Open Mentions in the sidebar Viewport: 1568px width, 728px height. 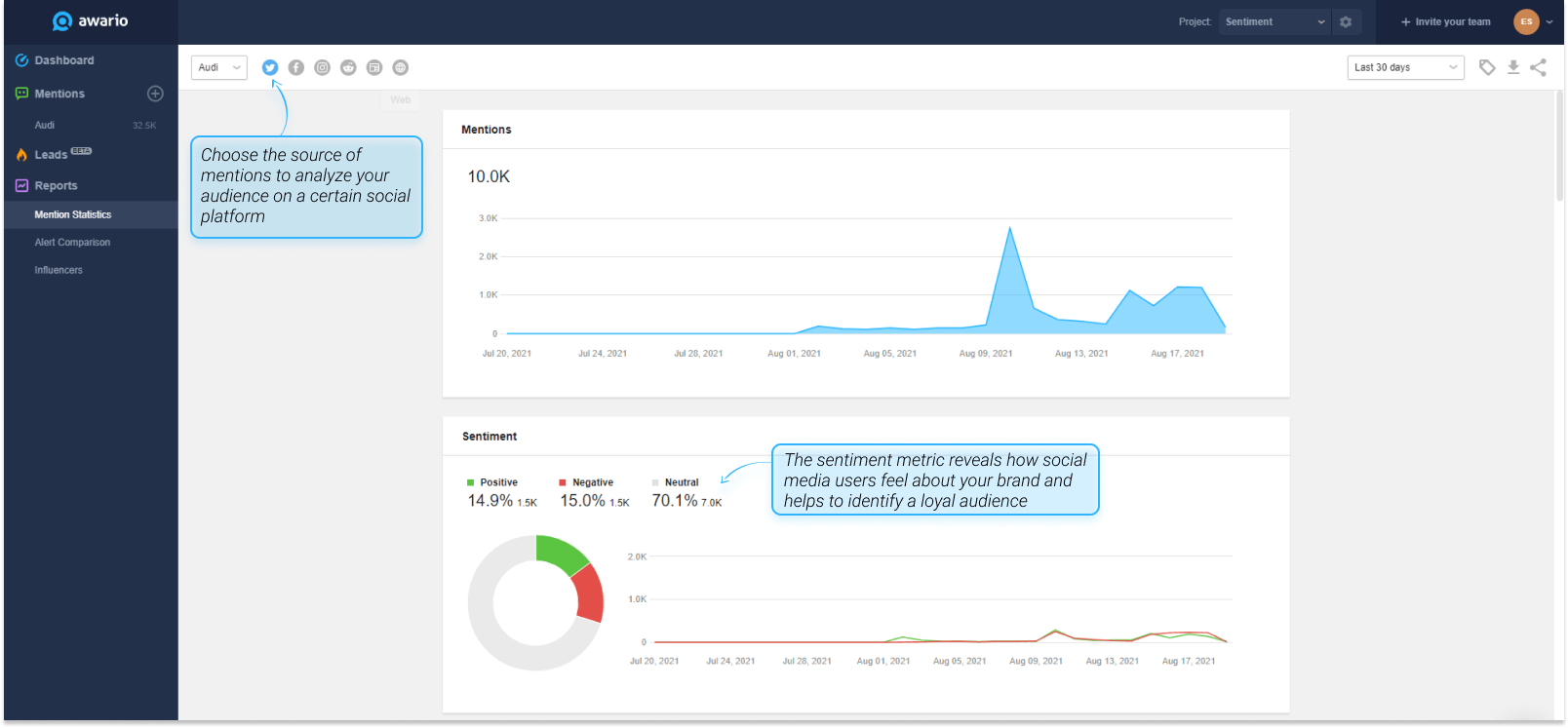click(59, 94)
